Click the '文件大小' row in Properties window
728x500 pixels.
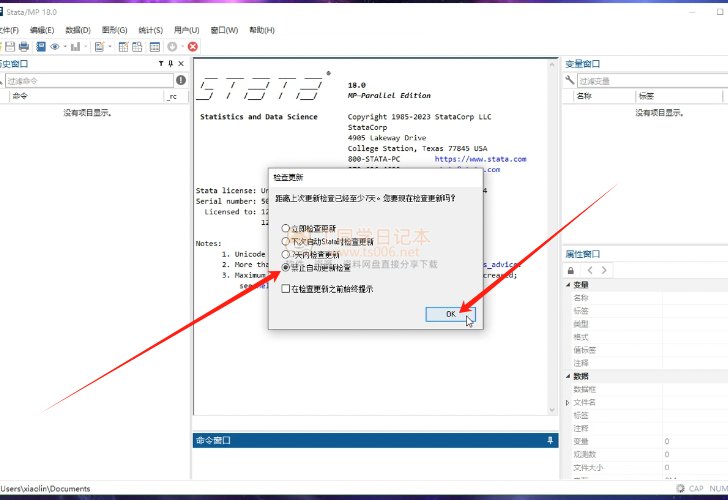coord(645,468)
